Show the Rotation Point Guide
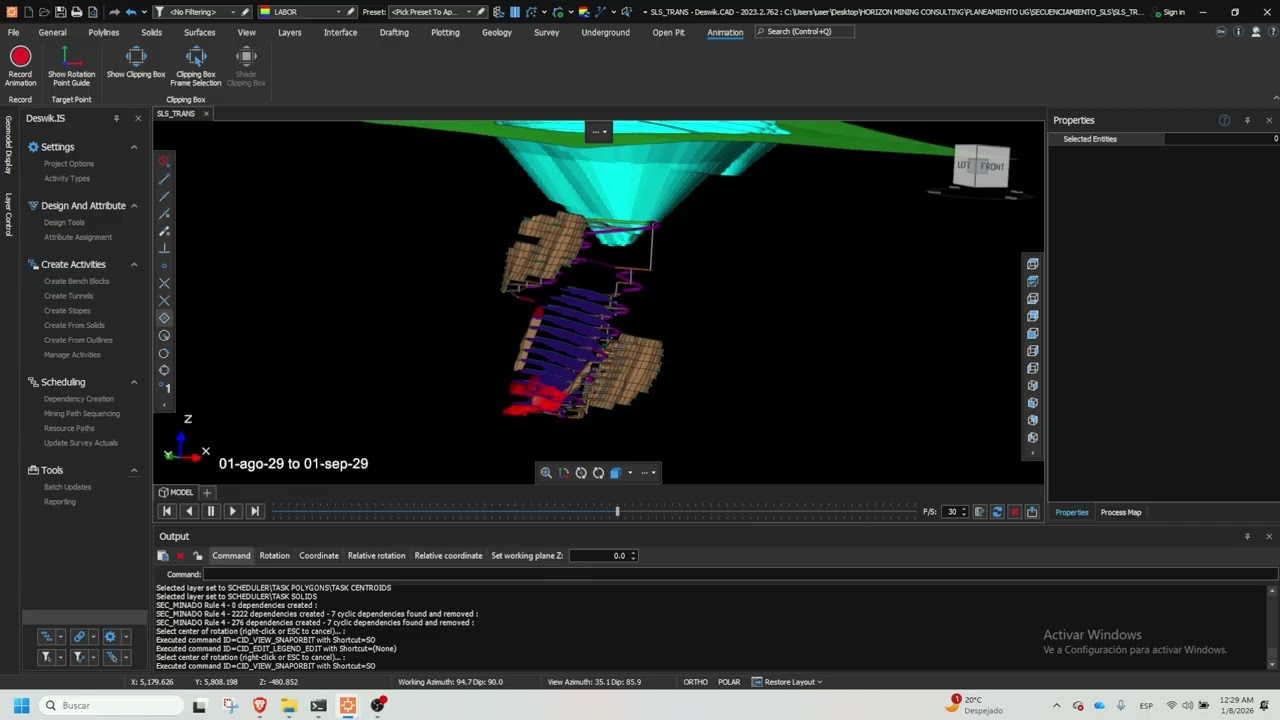The height and width of the screenshot is (720, 1280). point(71,66)
